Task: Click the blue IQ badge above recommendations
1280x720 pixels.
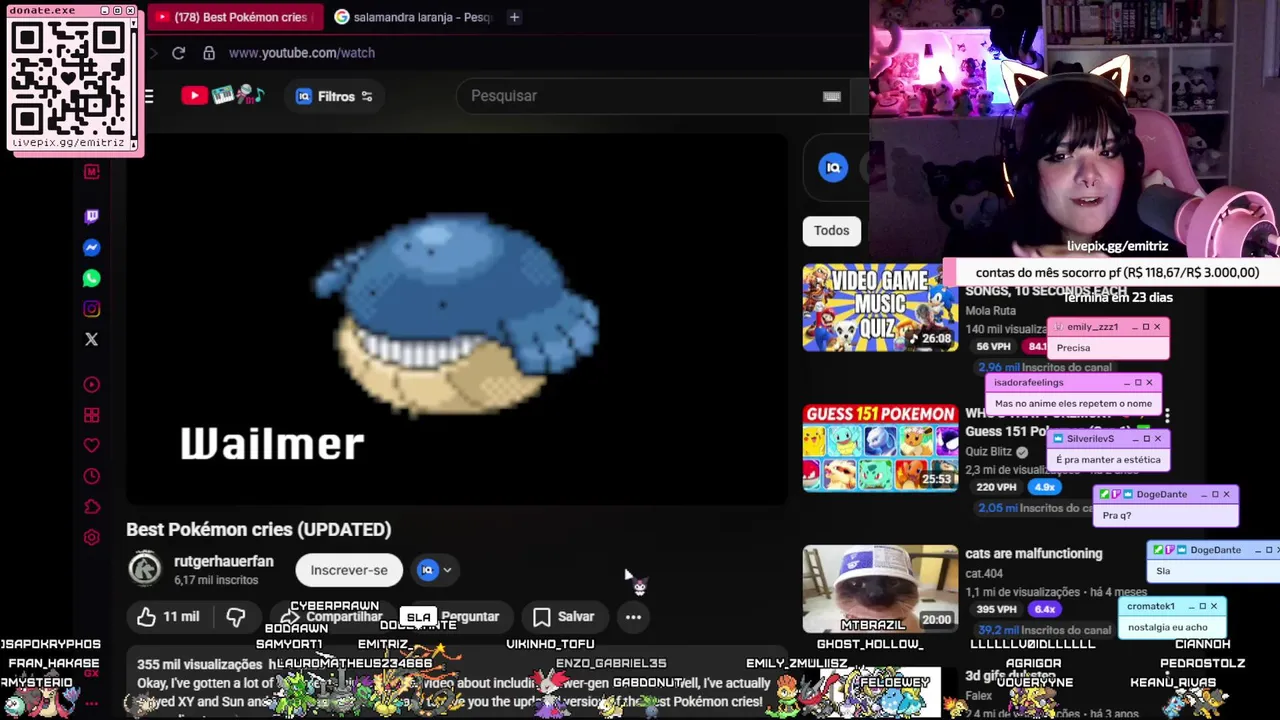Action: click(x=833, y=167)
